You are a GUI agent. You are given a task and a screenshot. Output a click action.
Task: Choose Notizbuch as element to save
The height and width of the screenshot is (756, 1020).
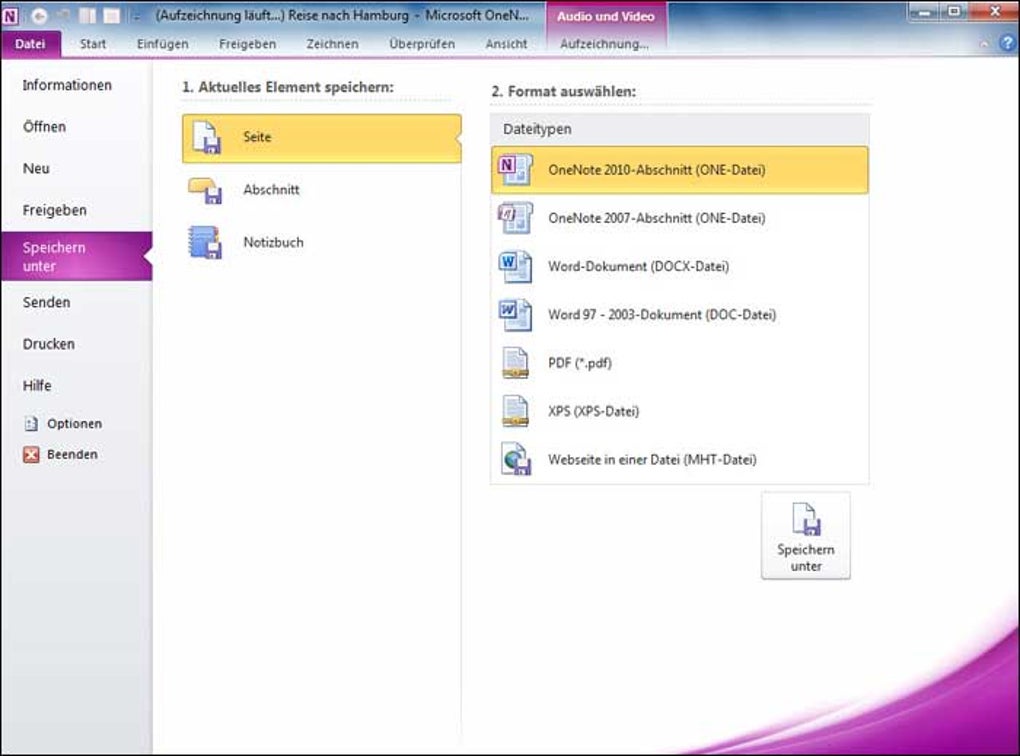pyautogui.click(x=322, y=243)
